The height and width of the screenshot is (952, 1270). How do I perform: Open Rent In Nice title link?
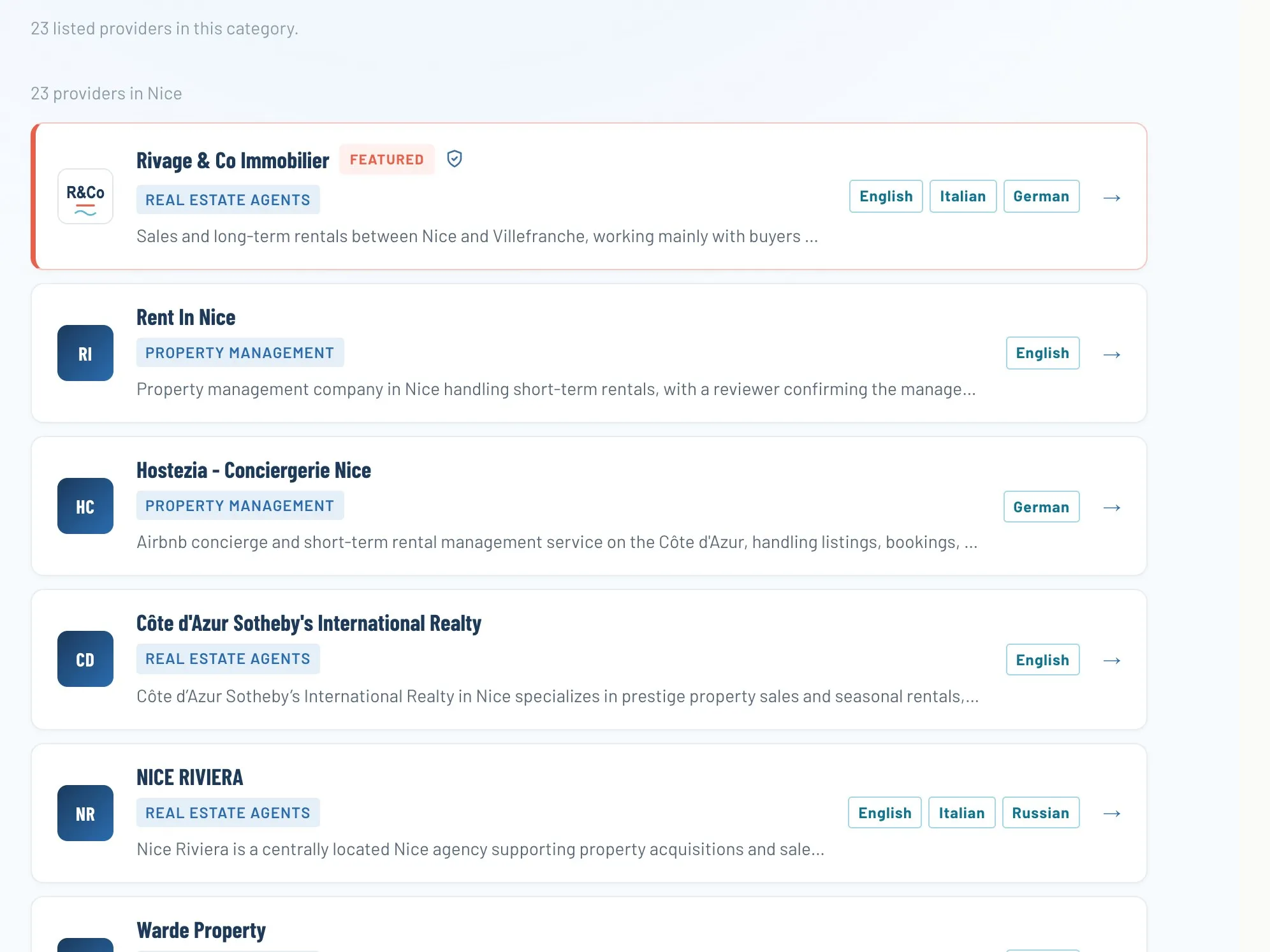pos(186,317)
